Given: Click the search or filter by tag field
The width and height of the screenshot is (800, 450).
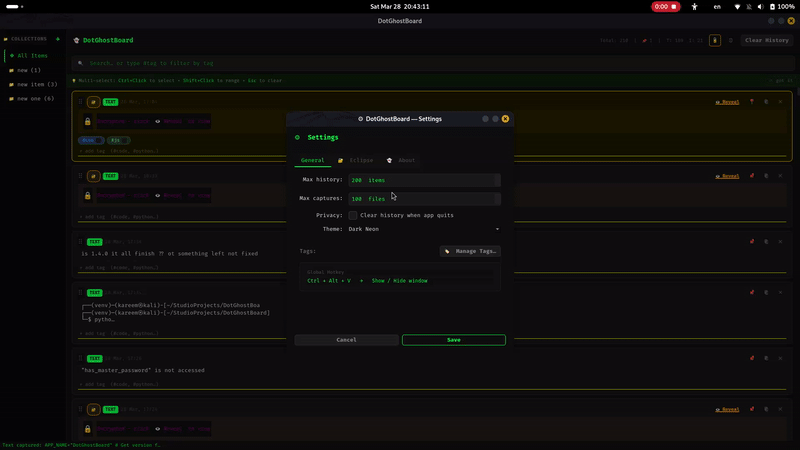Looking at the screenshot, I should pos(434,63).
